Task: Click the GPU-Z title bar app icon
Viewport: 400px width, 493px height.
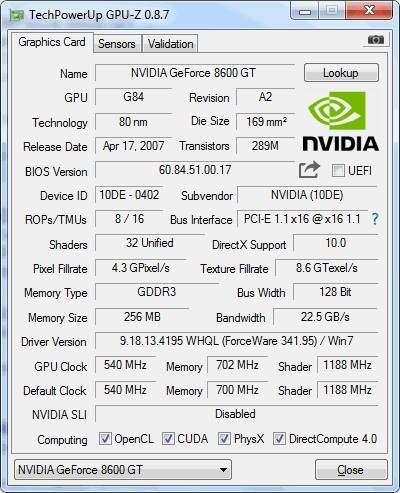Action: (17, 15)
